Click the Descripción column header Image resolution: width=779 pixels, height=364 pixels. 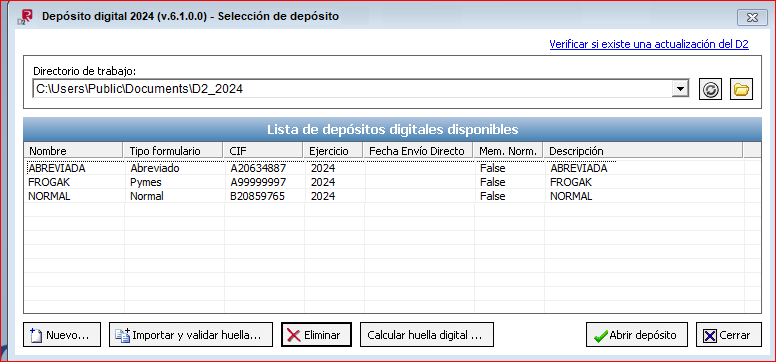pyautogui.click(x=643, y=151)
